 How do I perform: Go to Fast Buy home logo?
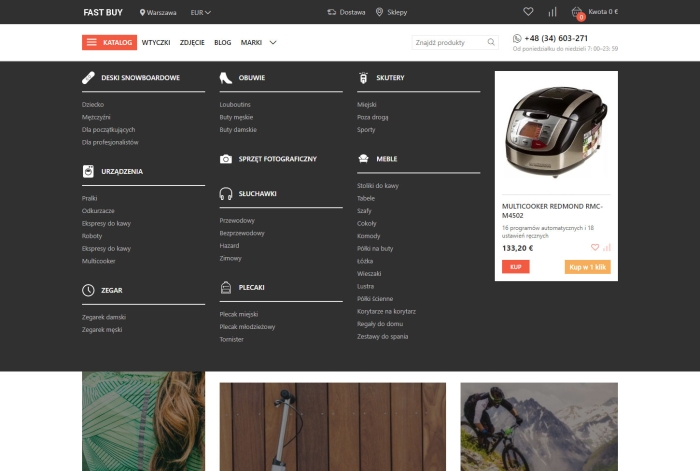[x=103, y=13]
